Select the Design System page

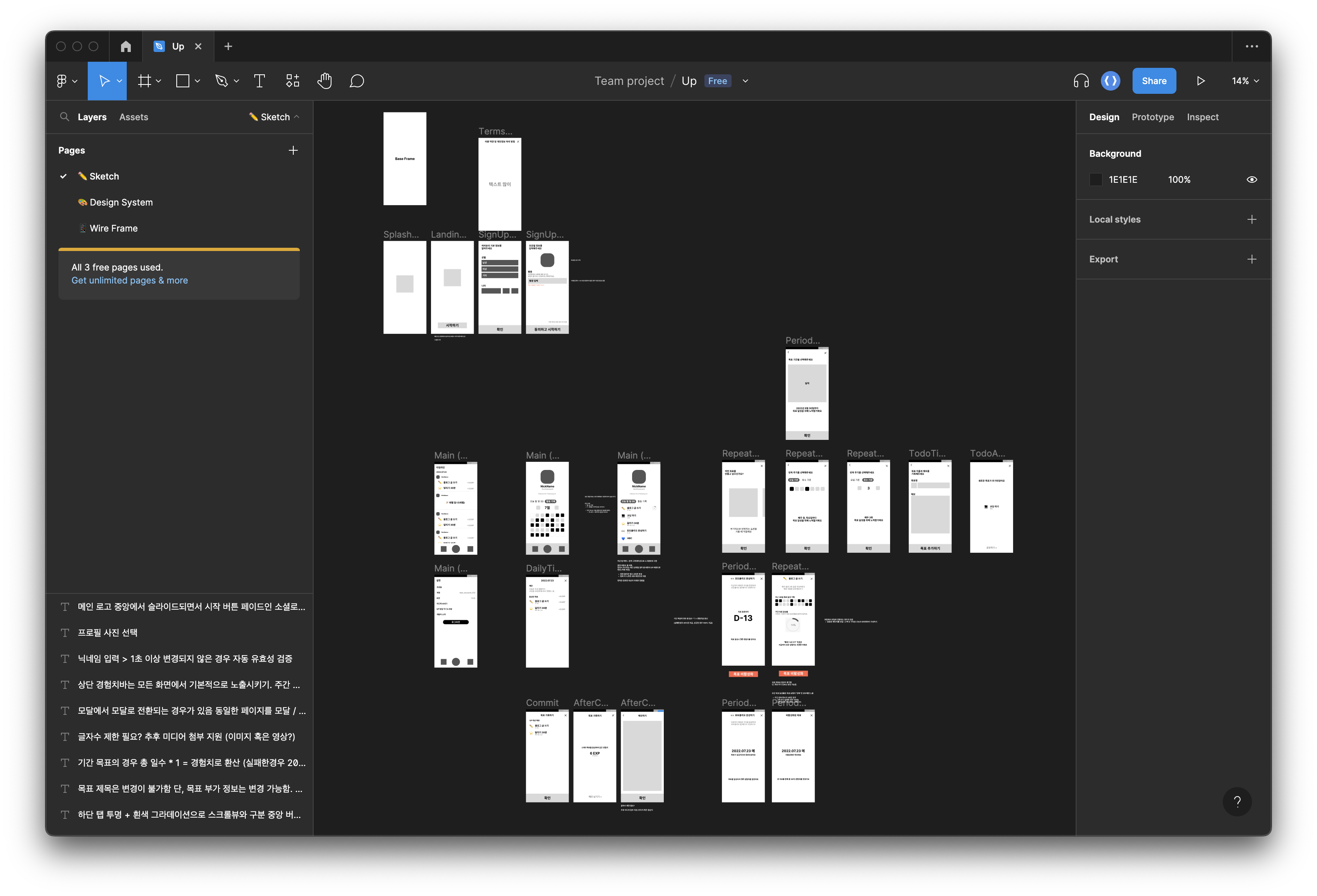pyautogui.click(x=121, y=202)
